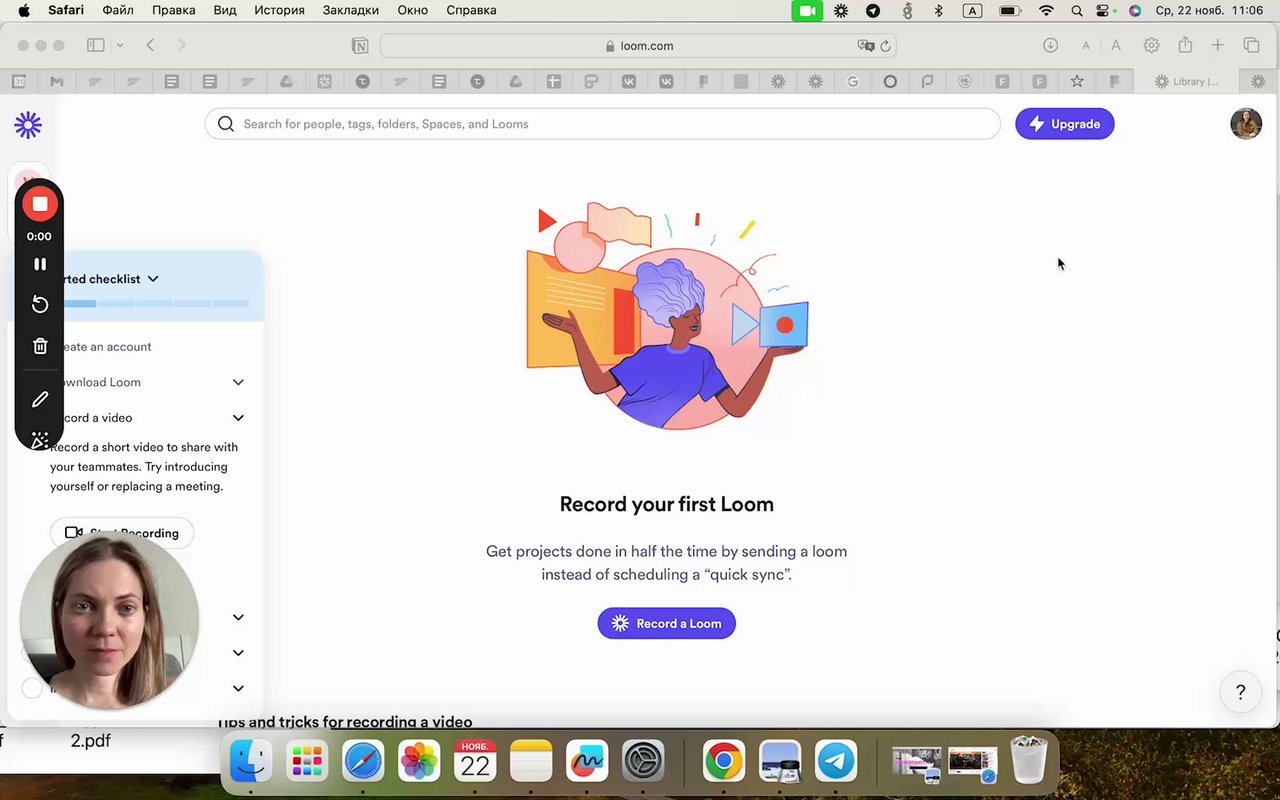Open Wi-Fi status in menu bar
The height and width of the screenshot is (800, 1280).
1046,10
